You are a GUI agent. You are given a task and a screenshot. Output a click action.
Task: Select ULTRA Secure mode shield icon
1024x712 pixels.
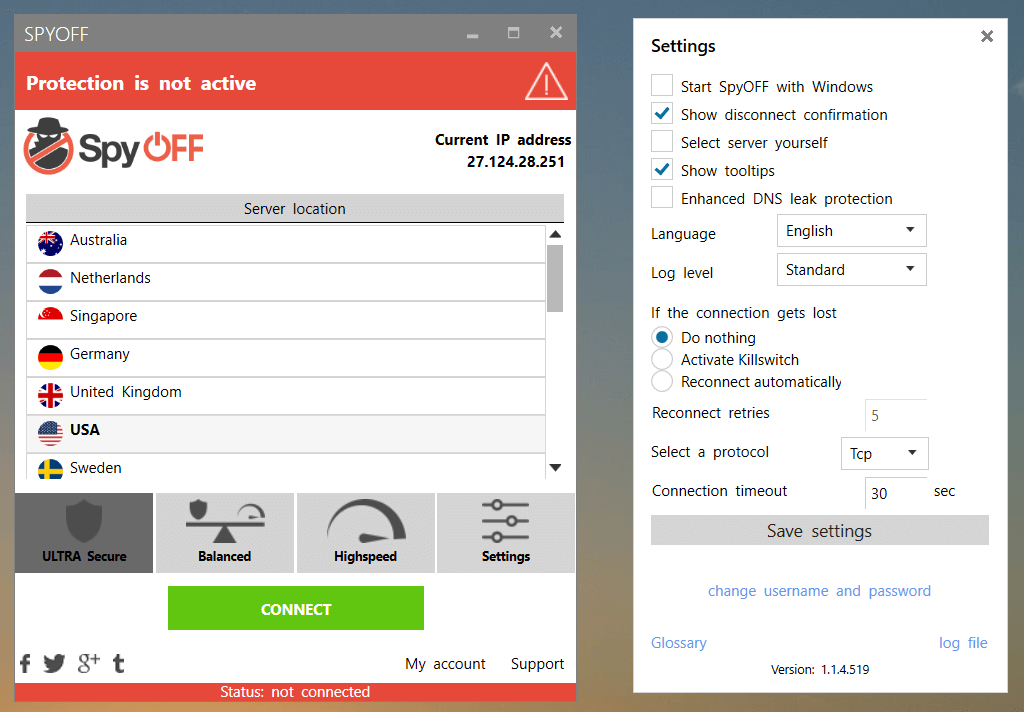84,533
